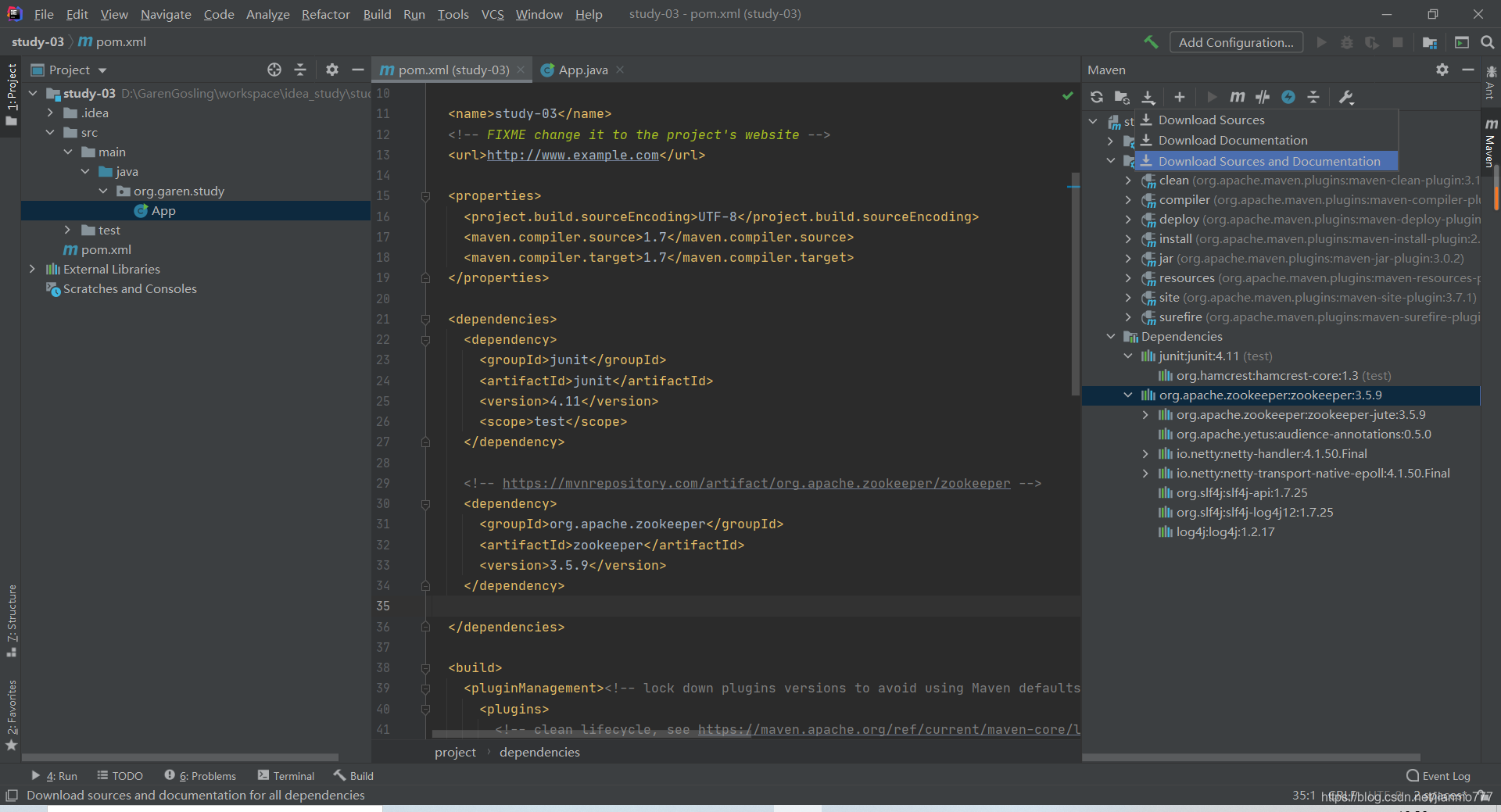Choose Download Sources and Documentation
The height and width of the screenshot is (812, 1501).
(1266, 161)
